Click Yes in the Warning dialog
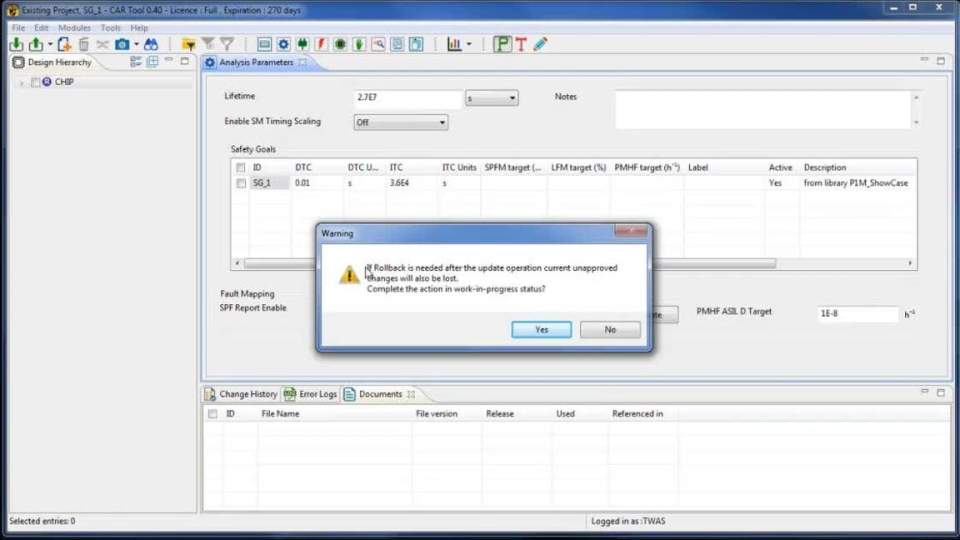Image resolution: width=960 pixels, height=540 pixels. coord(541,329)
